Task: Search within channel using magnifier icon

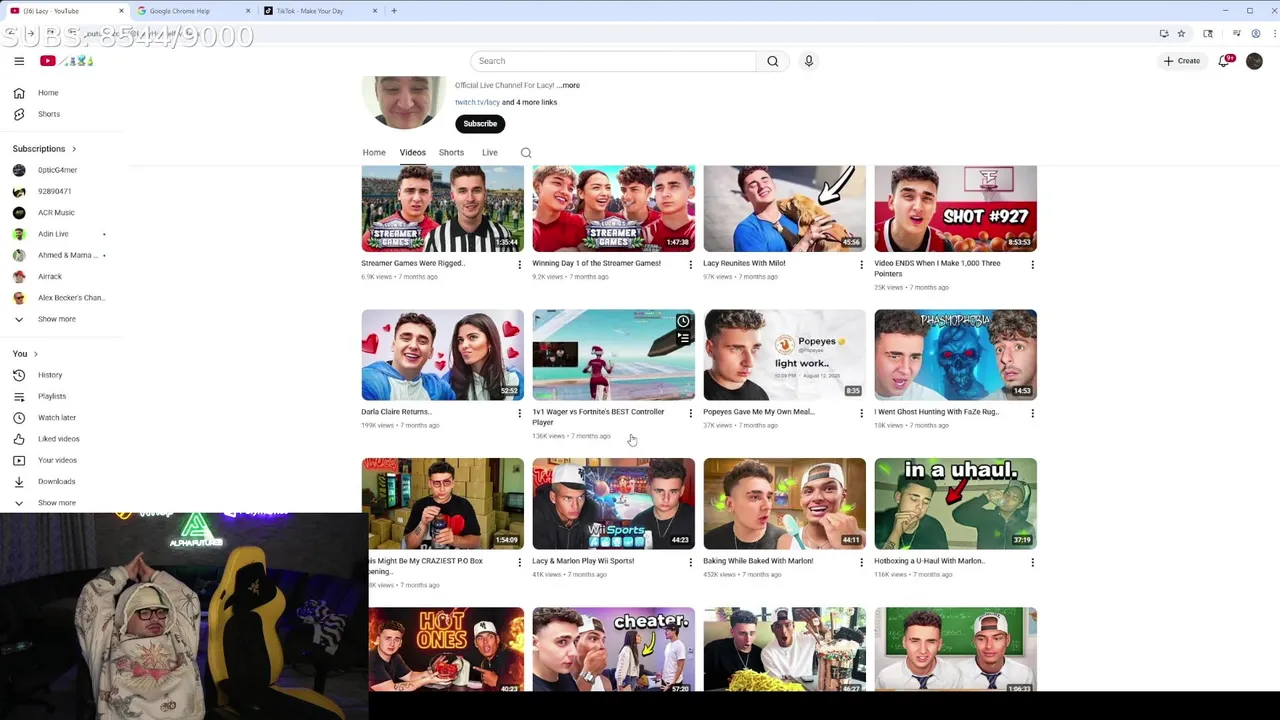Action: coord(526,153)
